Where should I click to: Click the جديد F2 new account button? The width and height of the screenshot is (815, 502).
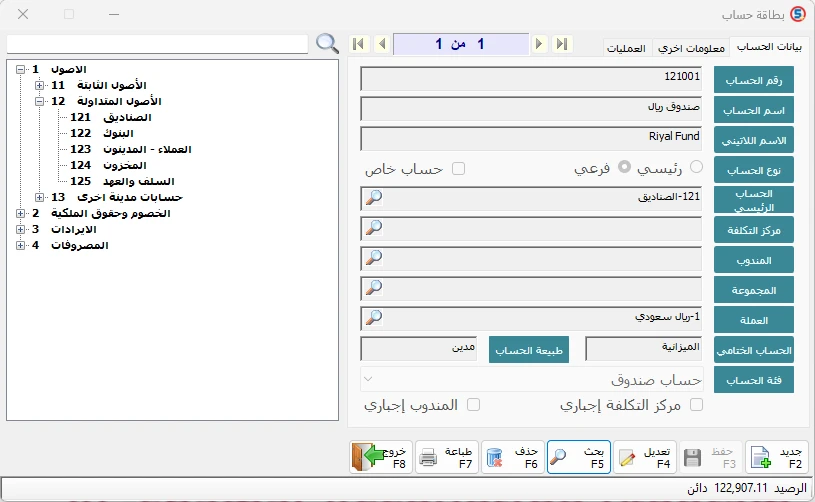(x=777, y=457)
